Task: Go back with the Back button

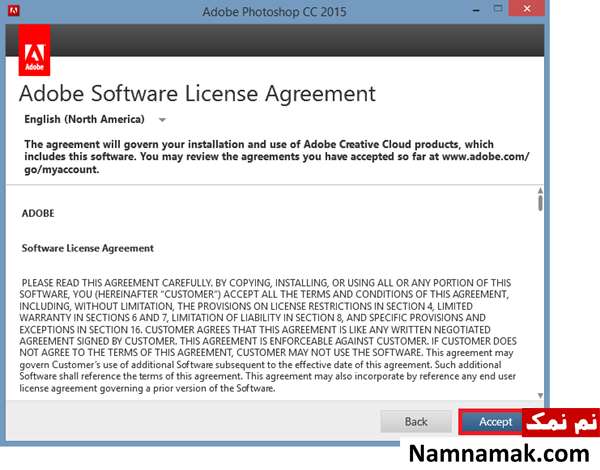Action: [416, 422]
